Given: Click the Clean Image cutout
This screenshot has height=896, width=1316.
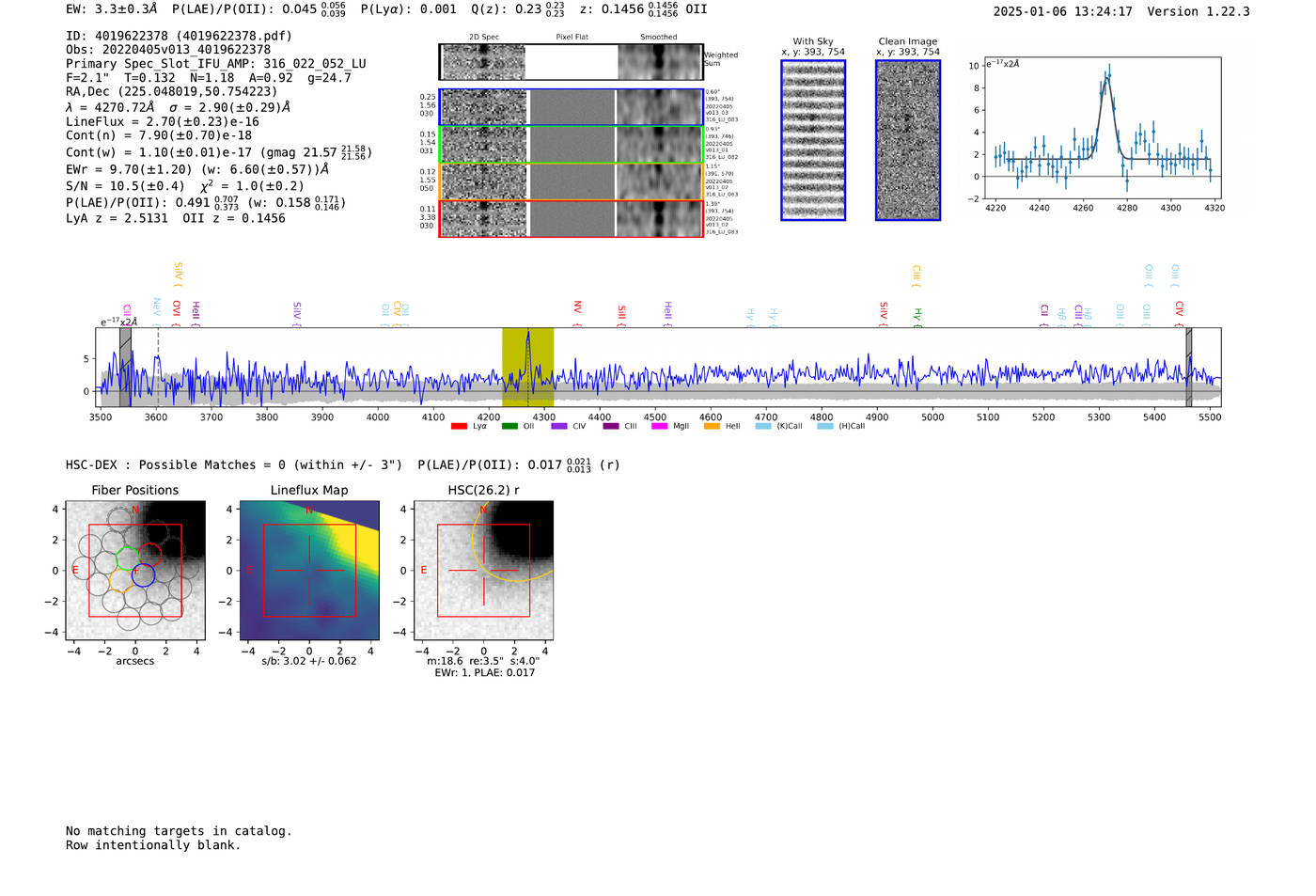Looking at the screenshot, I should [x=907, y=141].
